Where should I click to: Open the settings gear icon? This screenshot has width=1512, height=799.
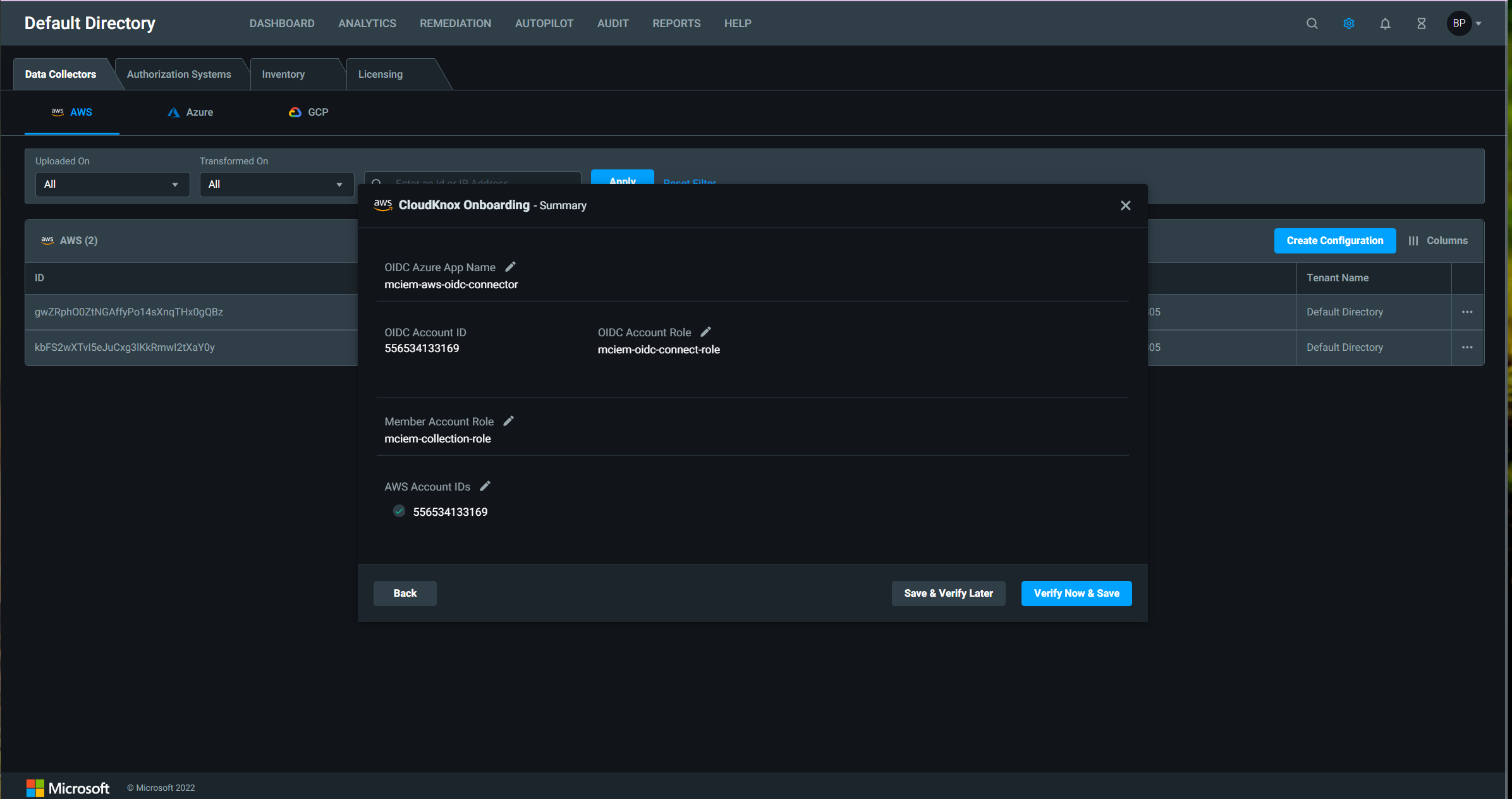[x=1348, y=23]
